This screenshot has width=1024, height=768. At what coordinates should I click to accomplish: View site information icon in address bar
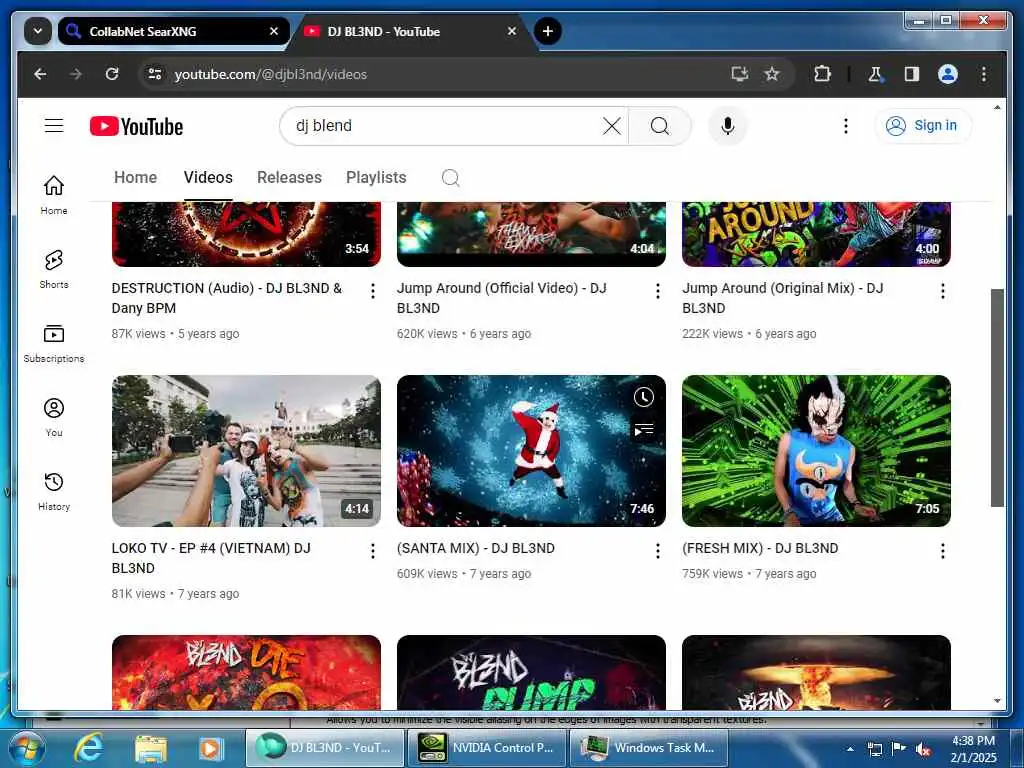pyautogui.click(x=155, y=74)
